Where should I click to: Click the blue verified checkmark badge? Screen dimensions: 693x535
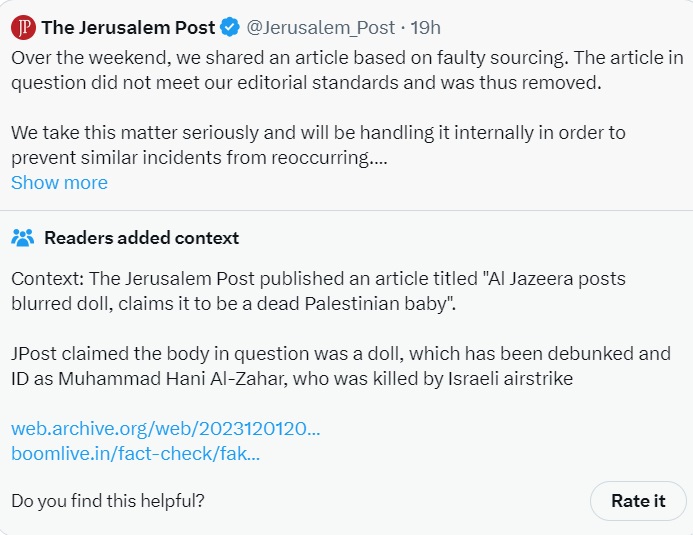point(230,28)
